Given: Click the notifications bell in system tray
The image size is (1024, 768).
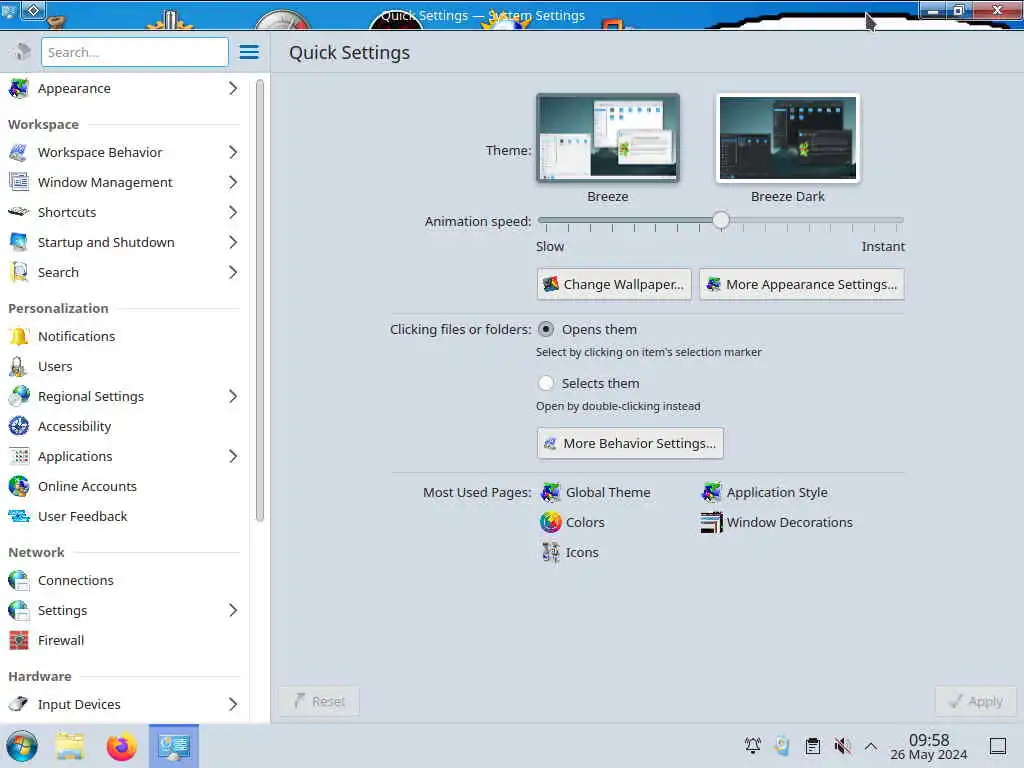Looking at the screenshot, I should click(x=752, y=746).
